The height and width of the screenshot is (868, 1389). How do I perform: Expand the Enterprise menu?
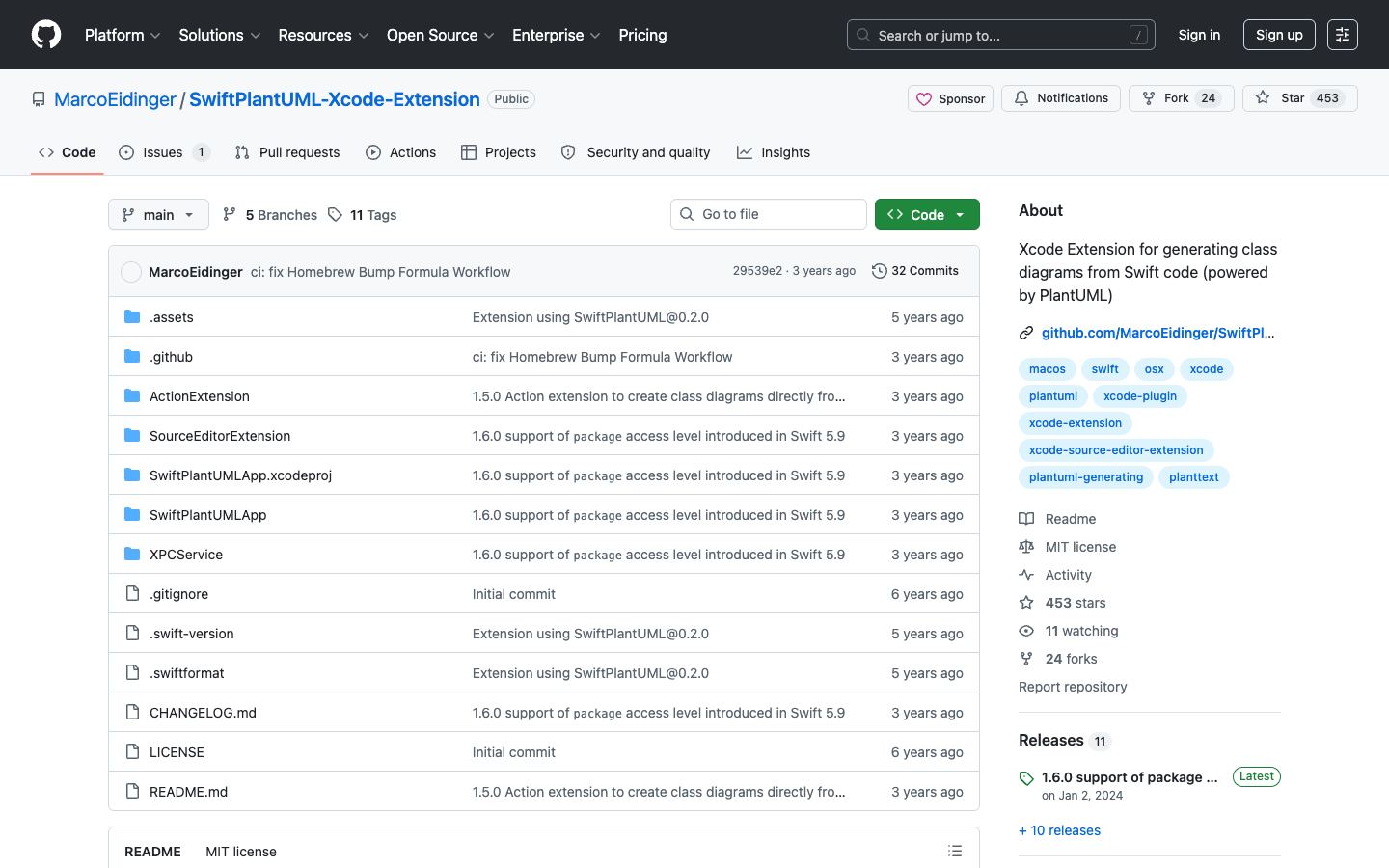pyautogui.click(x=557, y=35)
